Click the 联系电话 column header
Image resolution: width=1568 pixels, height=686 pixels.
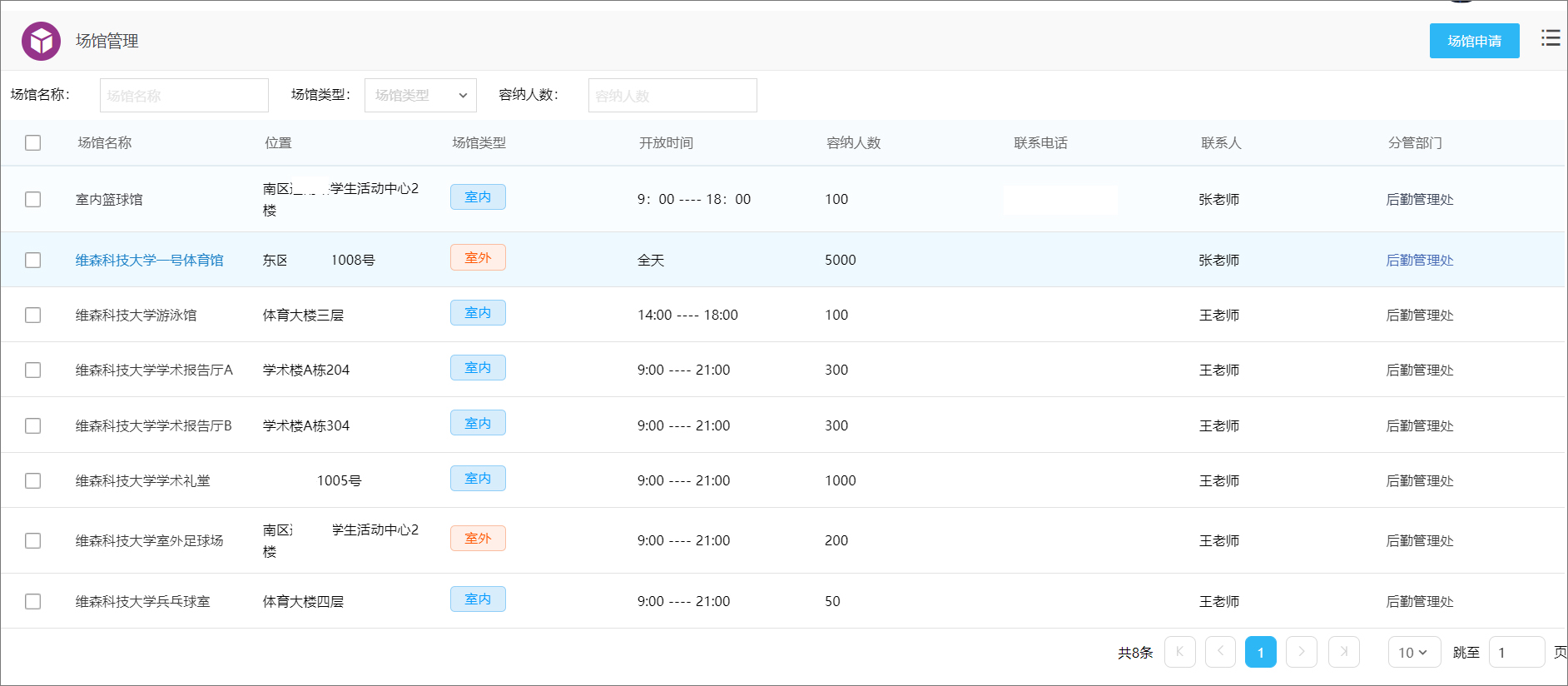(1040, 142)
